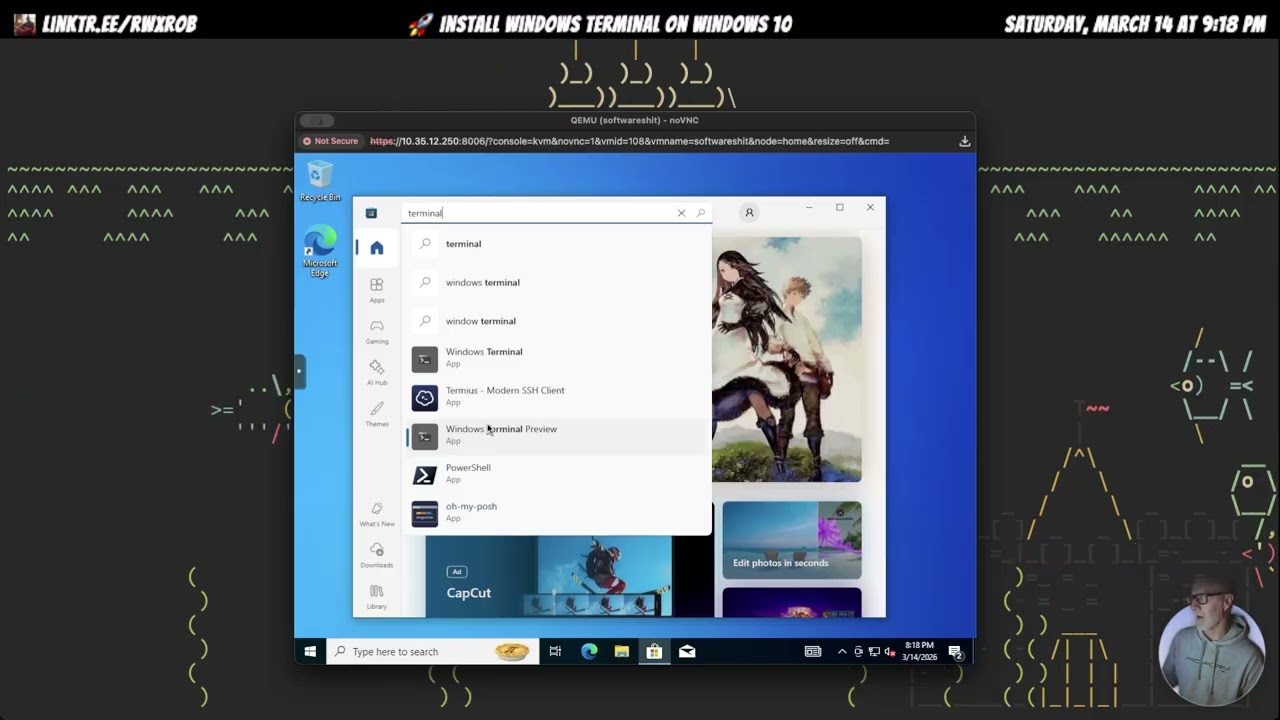Open Themes in Store sidebar
Image resolution: width=1280 pixels, height=720 pixels.
[377, 414]
